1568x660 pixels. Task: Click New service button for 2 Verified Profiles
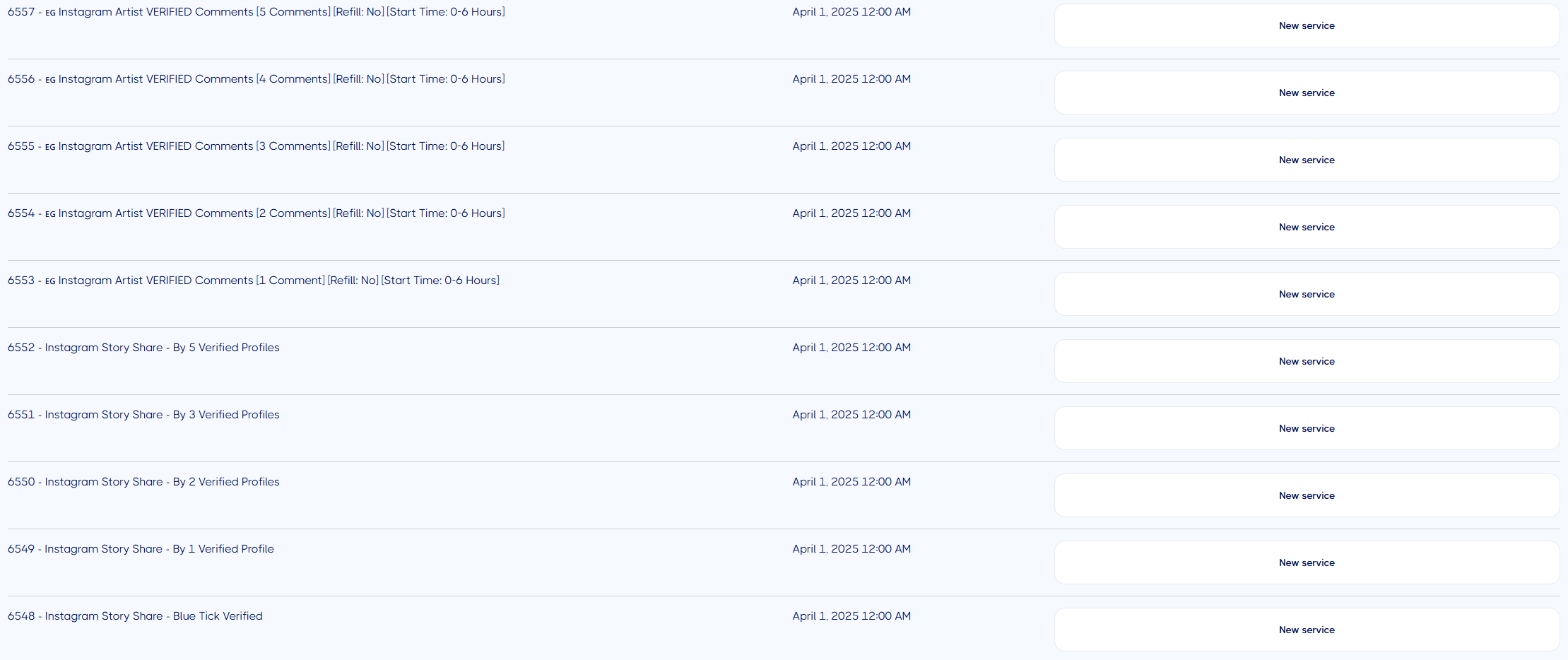(1307, 495)
